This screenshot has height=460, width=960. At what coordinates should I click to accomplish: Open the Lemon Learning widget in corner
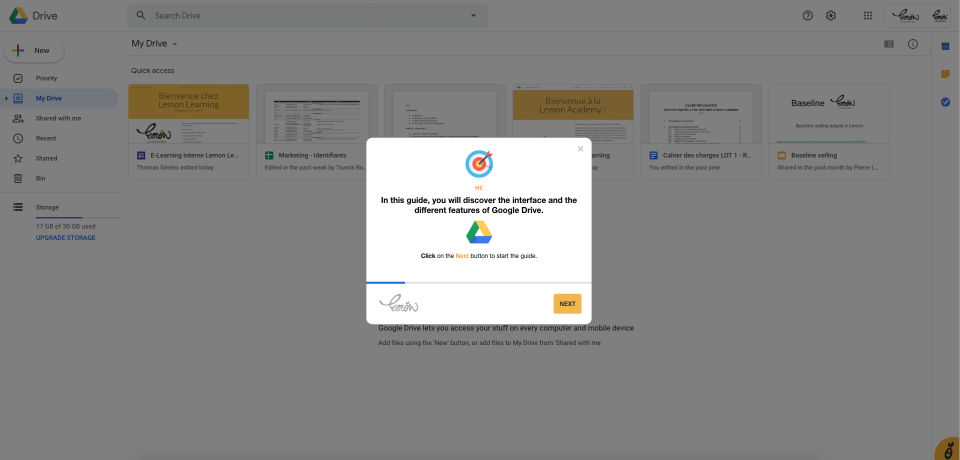(948, 448)
